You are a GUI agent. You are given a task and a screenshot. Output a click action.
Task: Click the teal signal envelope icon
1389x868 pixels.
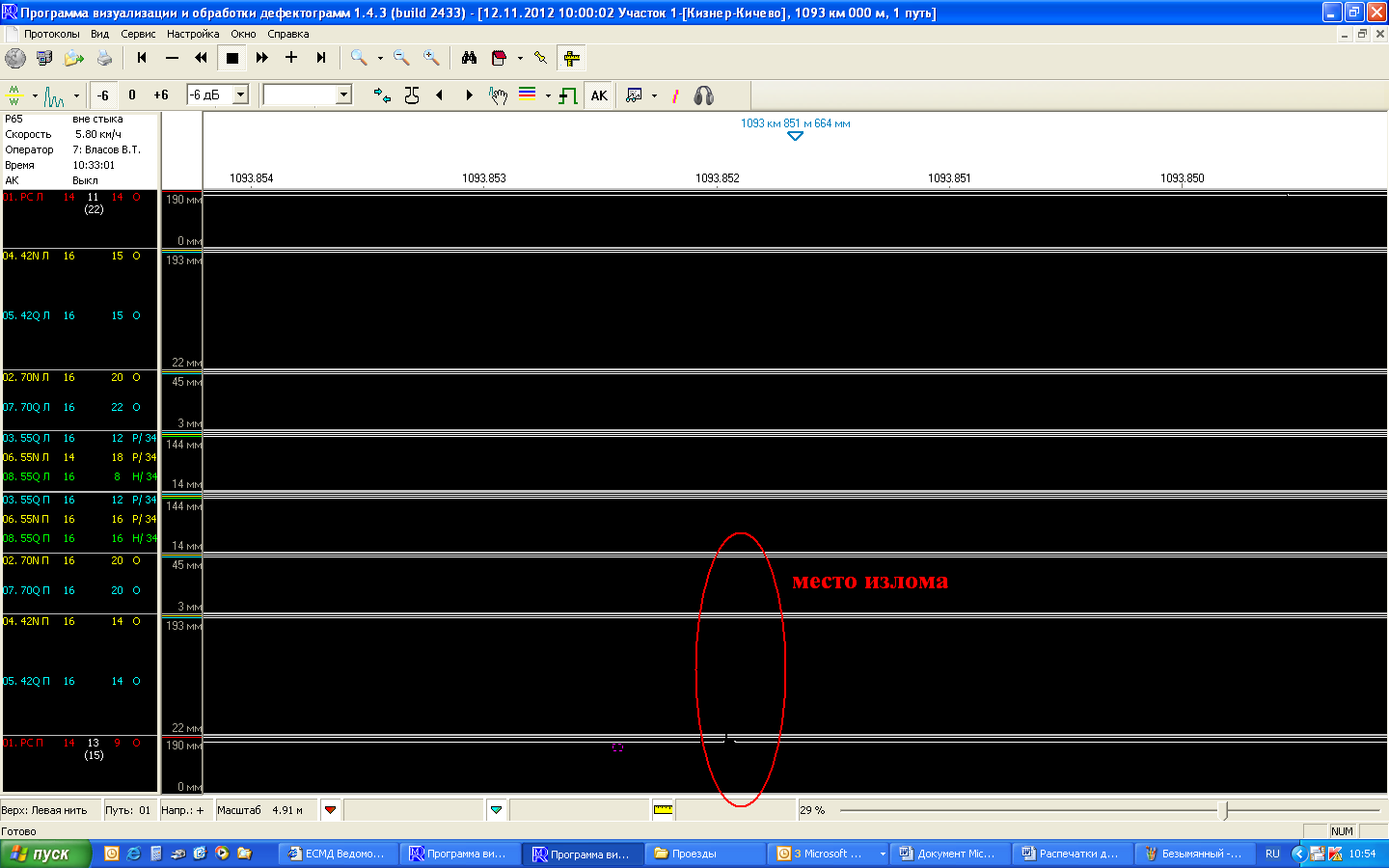click(55, 95)
